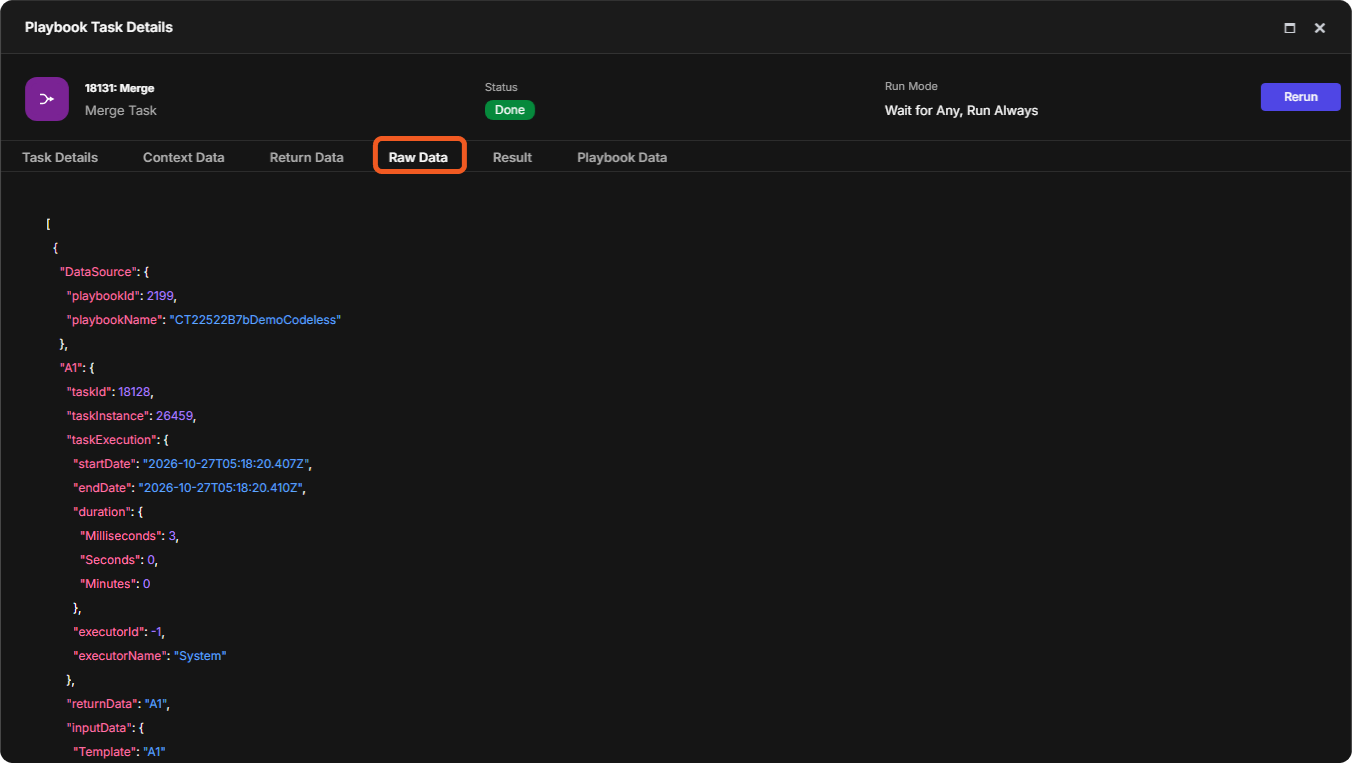
Task: Click the "Milliseconds" JSON key
Action: 122,536
